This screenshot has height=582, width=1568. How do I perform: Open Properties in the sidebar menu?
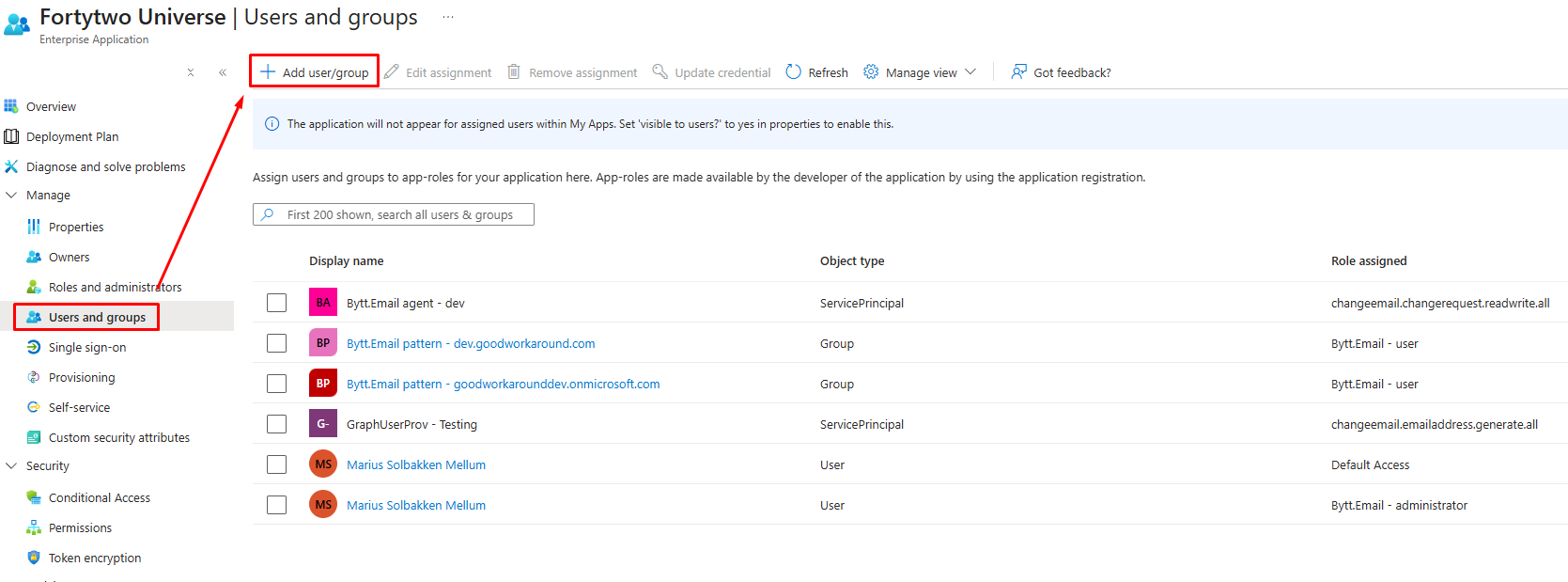pos(76,227)
